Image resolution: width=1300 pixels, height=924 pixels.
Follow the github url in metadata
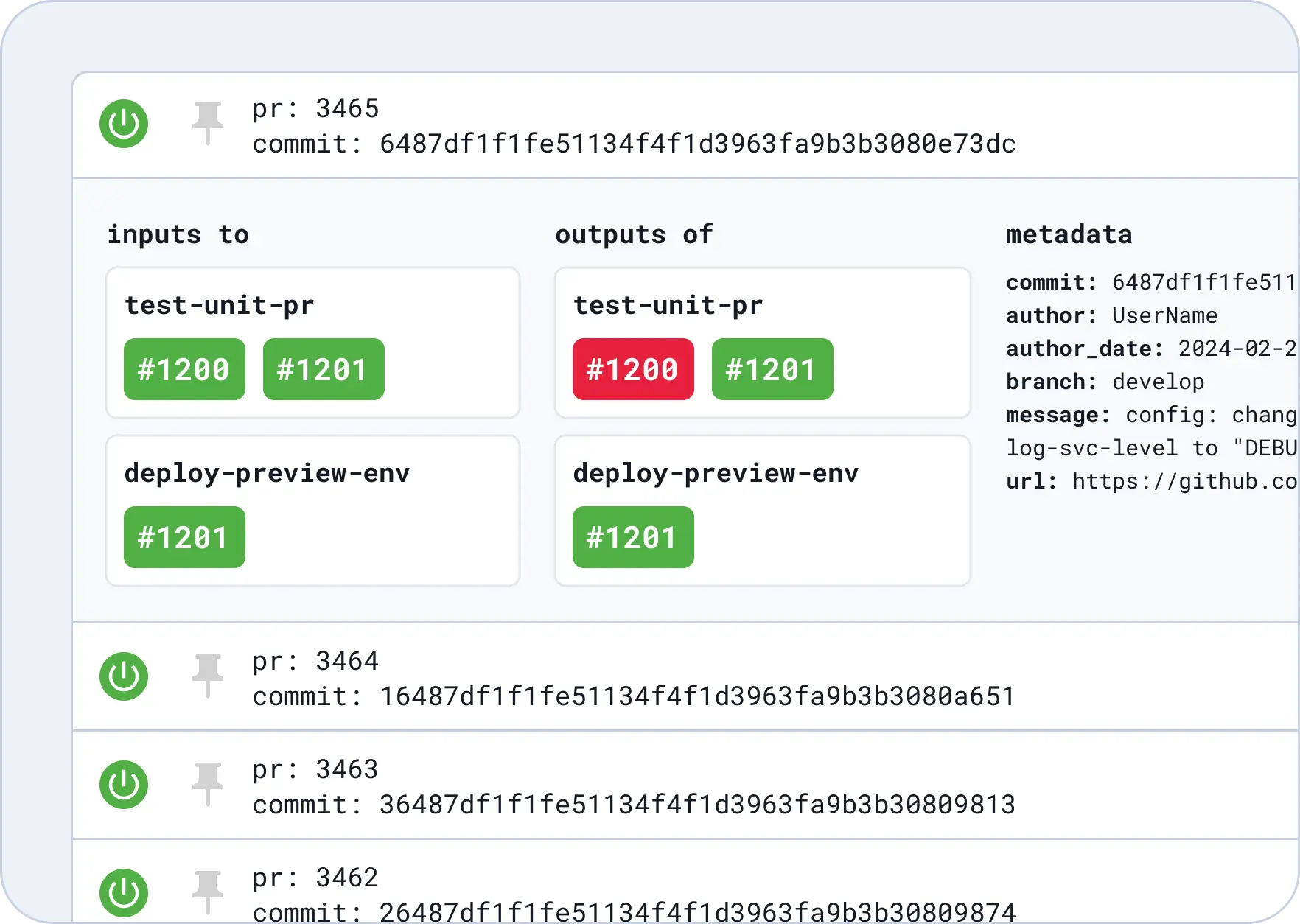pos(1184,481)
